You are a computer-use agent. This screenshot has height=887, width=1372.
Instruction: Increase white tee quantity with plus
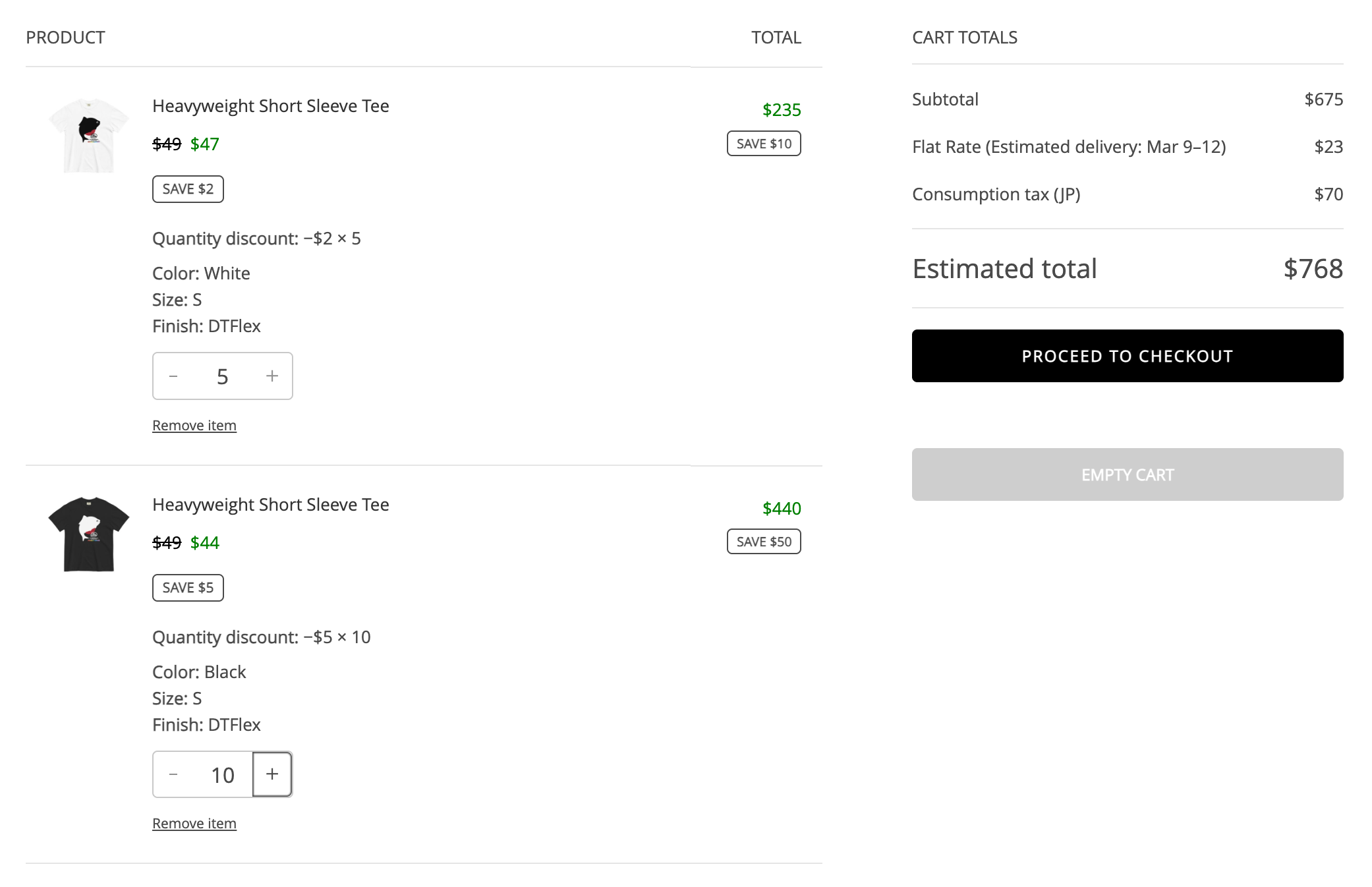point(272,376)
